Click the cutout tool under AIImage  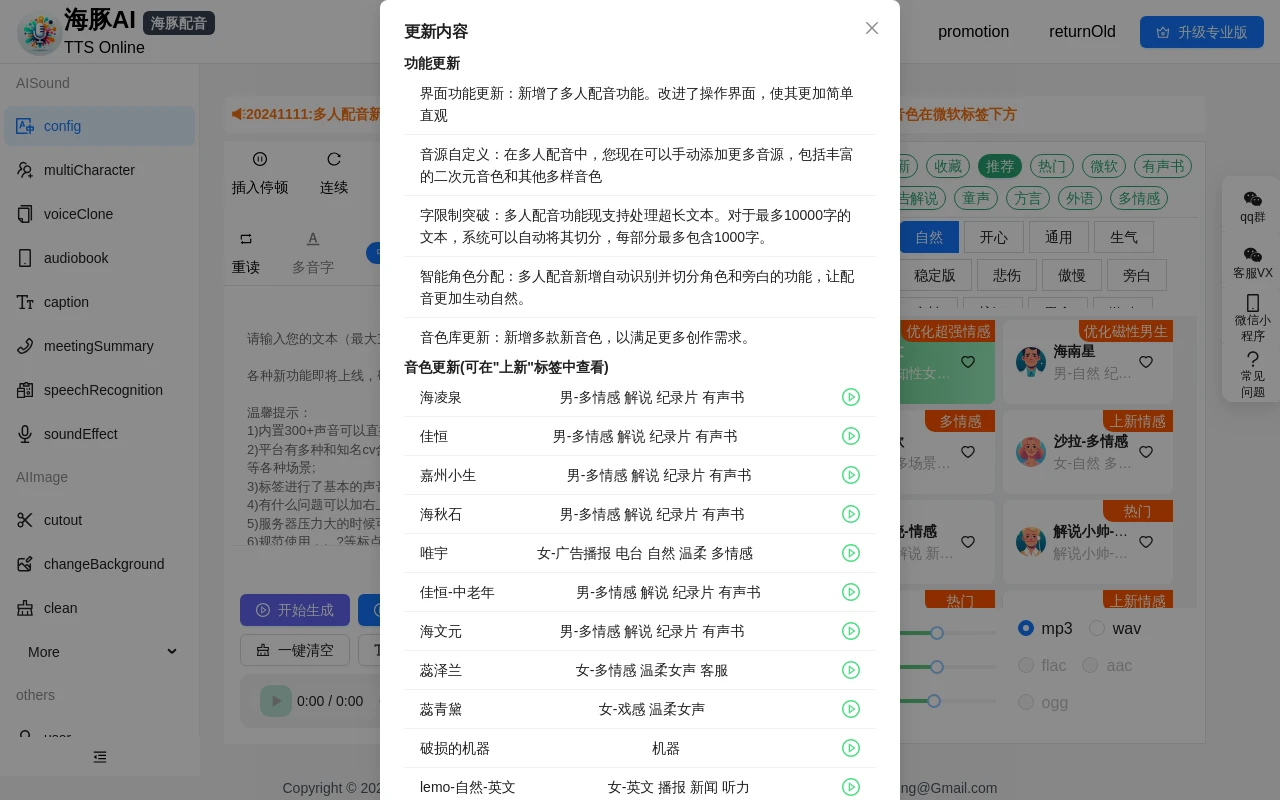[63, 520]
